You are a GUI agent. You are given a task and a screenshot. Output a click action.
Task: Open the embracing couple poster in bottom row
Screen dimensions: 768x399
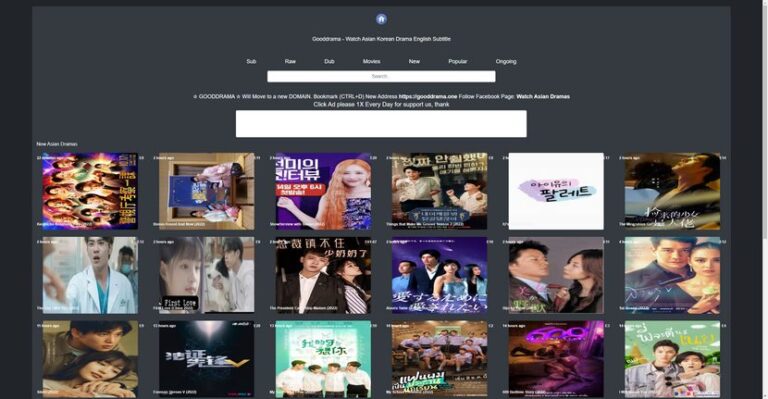click(x=90, y=359)
